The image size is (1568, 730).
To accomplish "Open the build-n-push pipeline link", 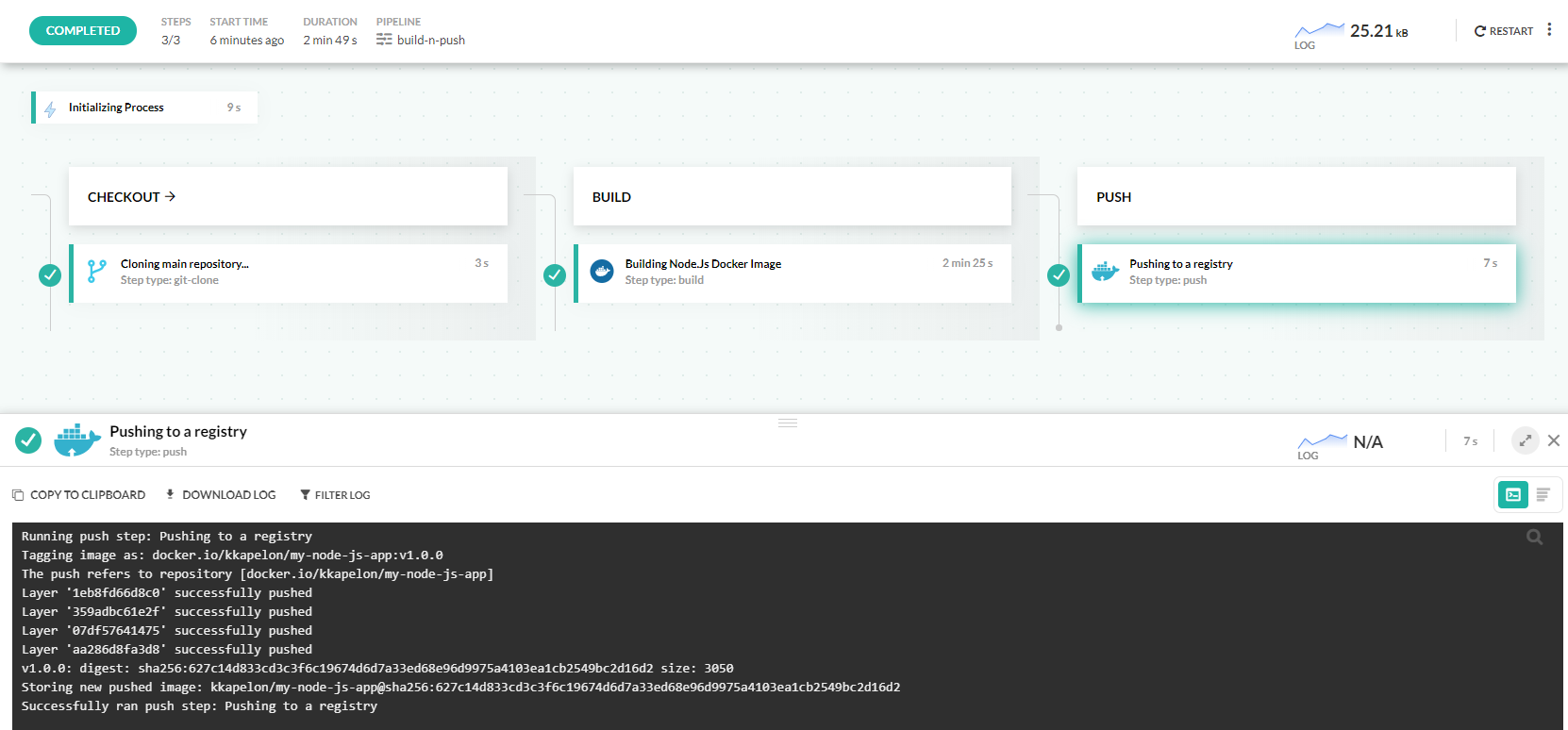I will click(x=430, y=41).
